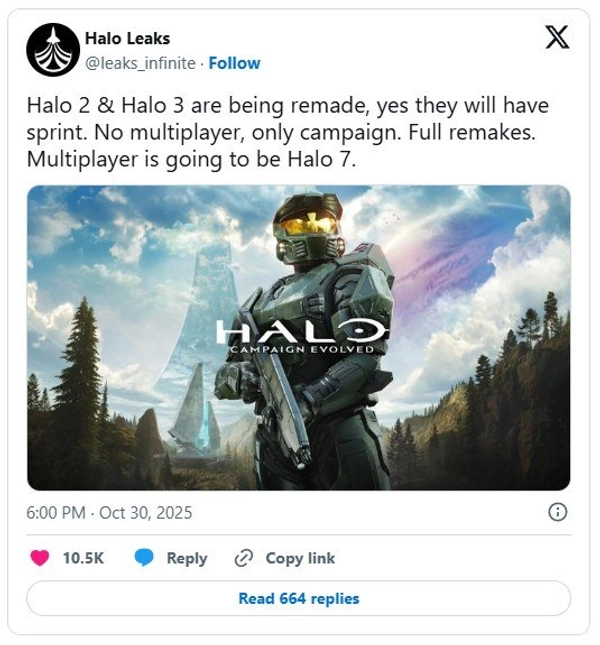
Task: Open the tweet info circle icon
Action: pyautogui.click(x=558, y=513)
